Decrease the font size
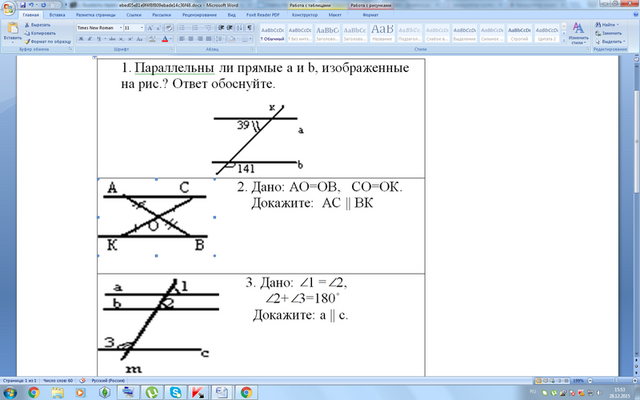 tap(158, 28)
